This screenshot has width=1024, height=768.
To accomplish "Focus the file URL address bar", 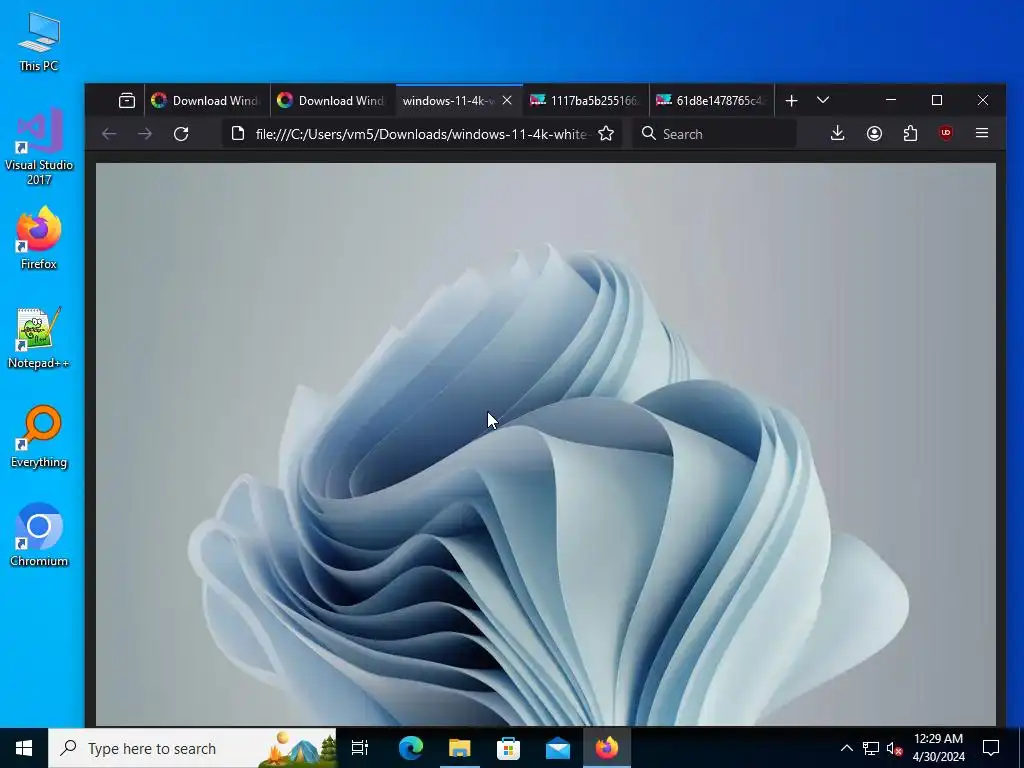I will [x=422, y=134].
